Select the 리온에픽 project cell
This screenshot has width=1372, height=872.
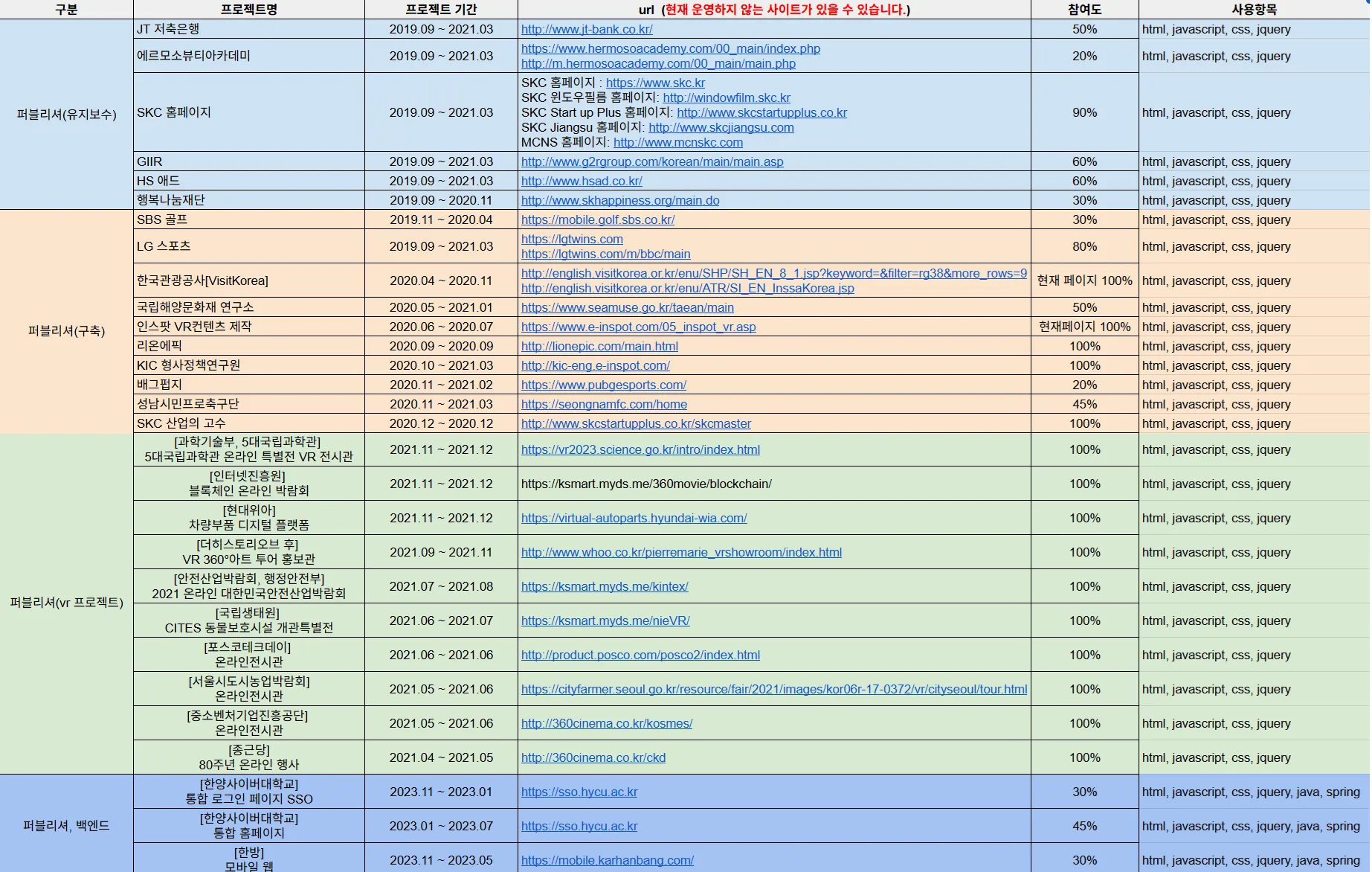click(x=249, y=346)
